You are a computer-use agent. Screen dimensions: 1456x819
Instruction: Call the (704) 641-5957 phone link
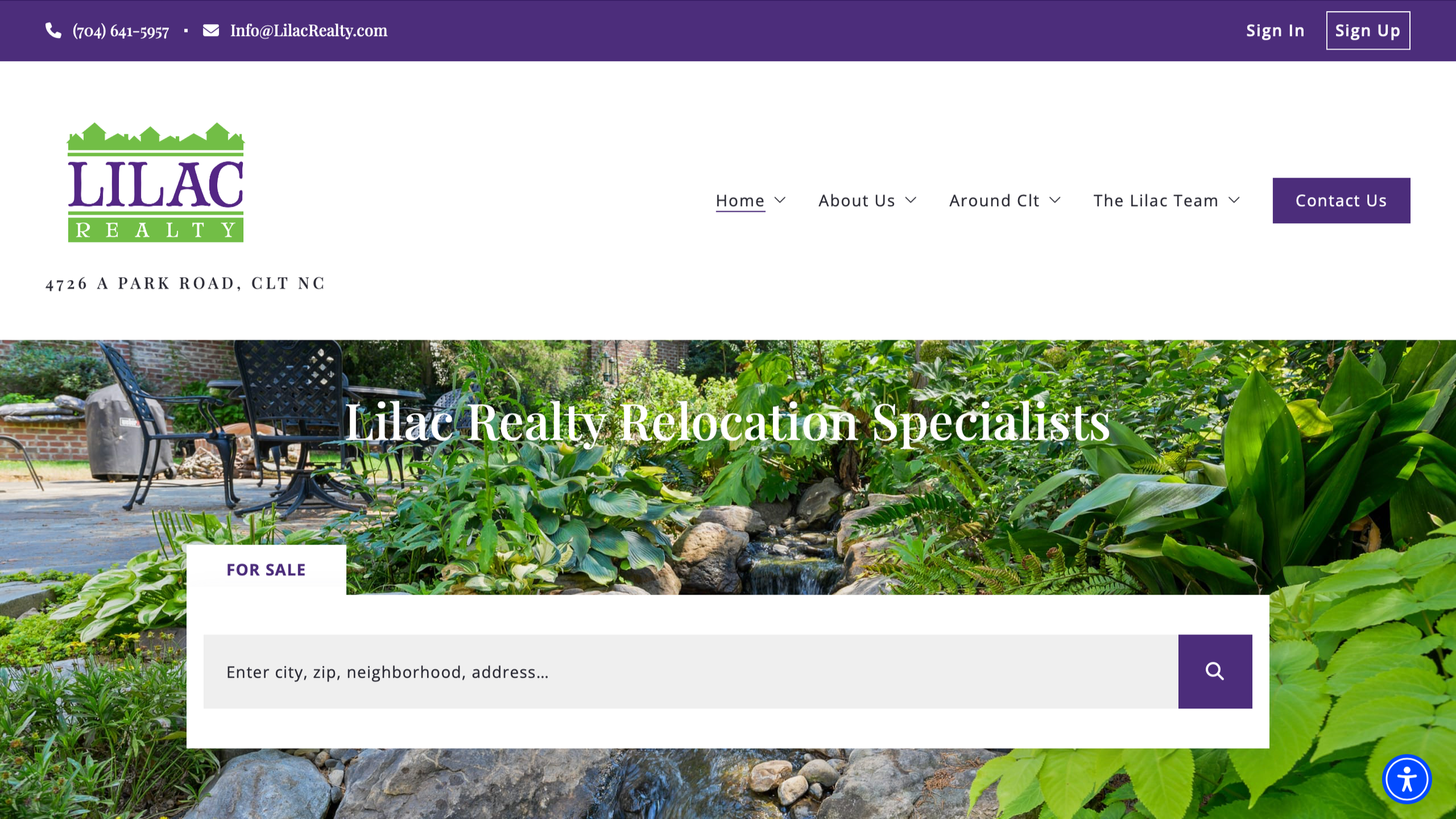(121, 31)
